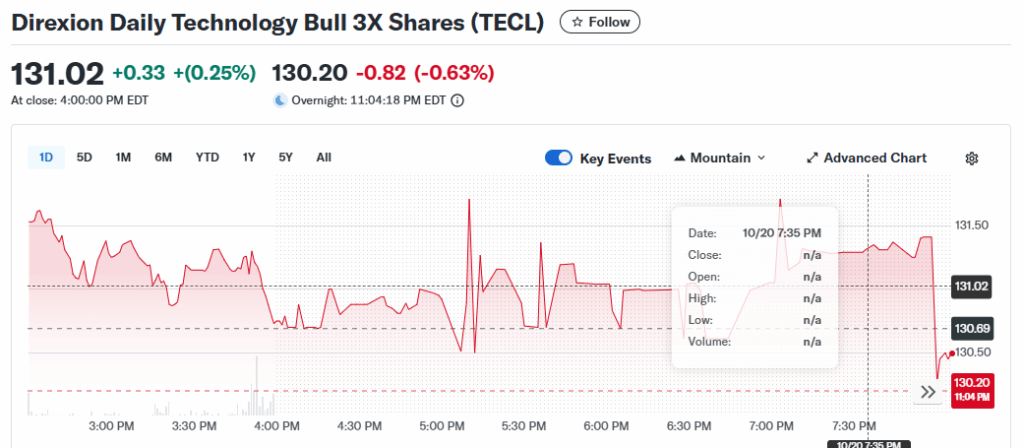
Task: Select the 1Y range tab
Action: (x=249, y=157)
